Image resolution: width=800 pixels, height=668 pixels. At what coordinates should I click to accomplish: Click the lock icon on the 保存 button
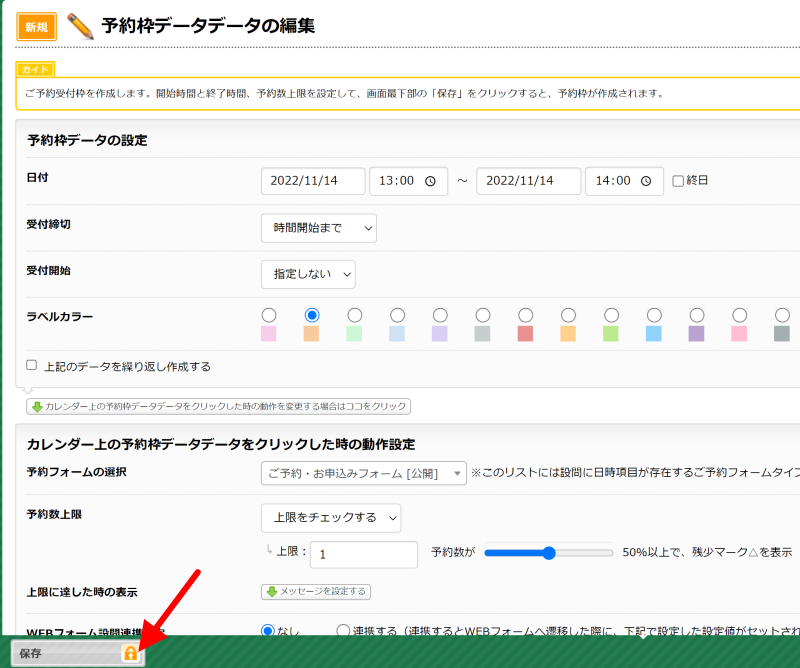[131, 653]
